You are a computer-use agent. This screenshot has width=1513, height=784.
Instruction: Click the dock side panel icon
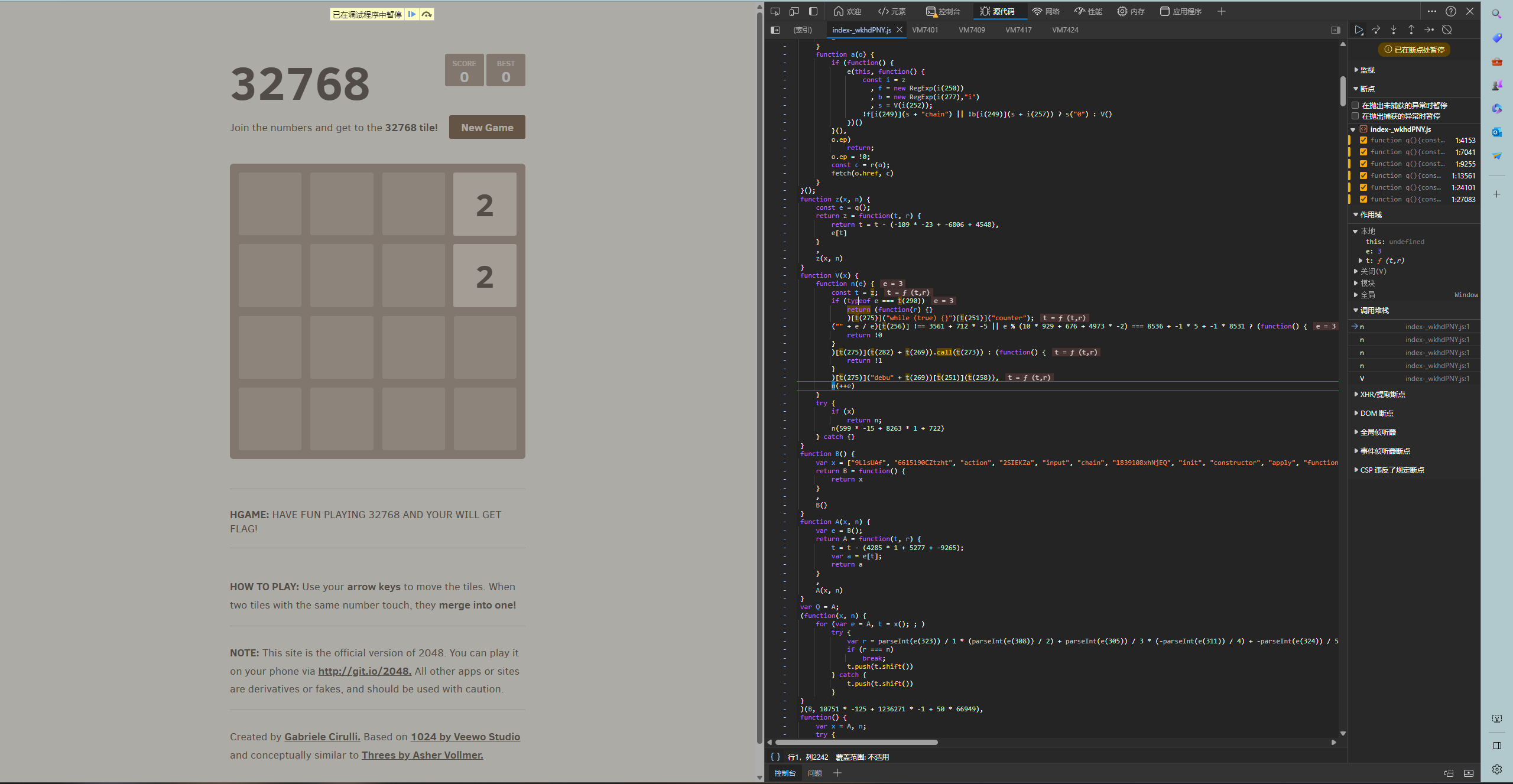(x=813, y=11)
